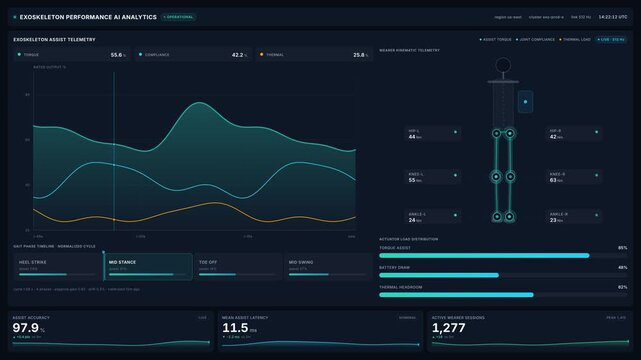Click the region label in header

point(508,17)
